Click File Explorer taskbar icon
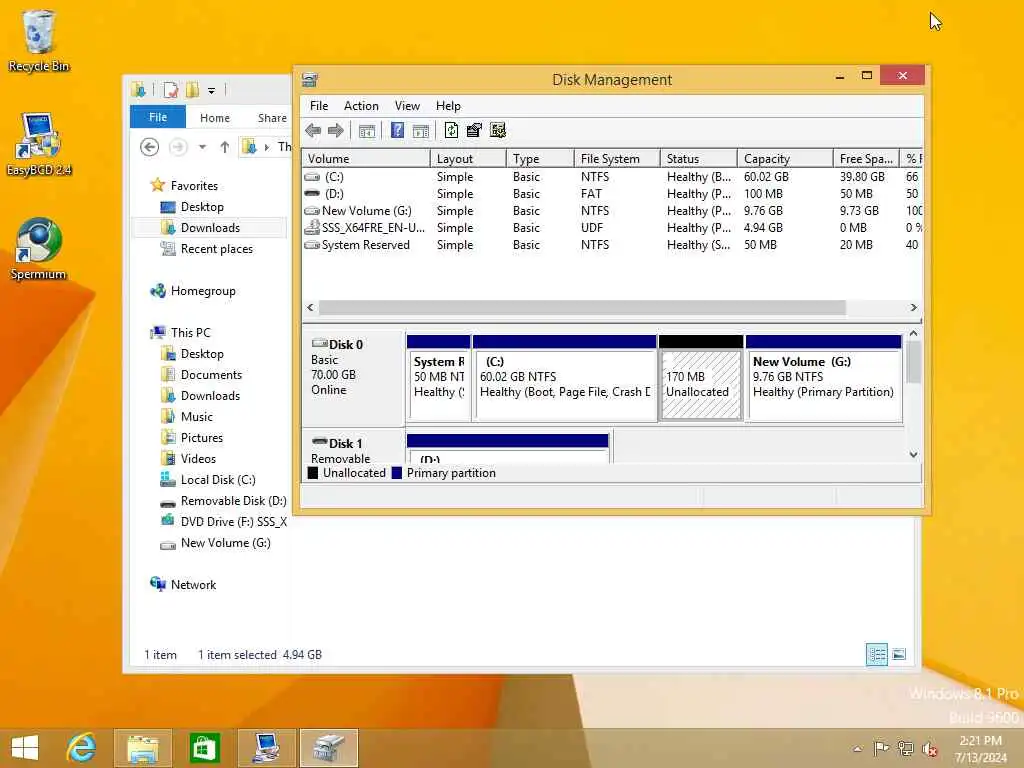Viewport: 1024px width, 768px height. (143, 747)
